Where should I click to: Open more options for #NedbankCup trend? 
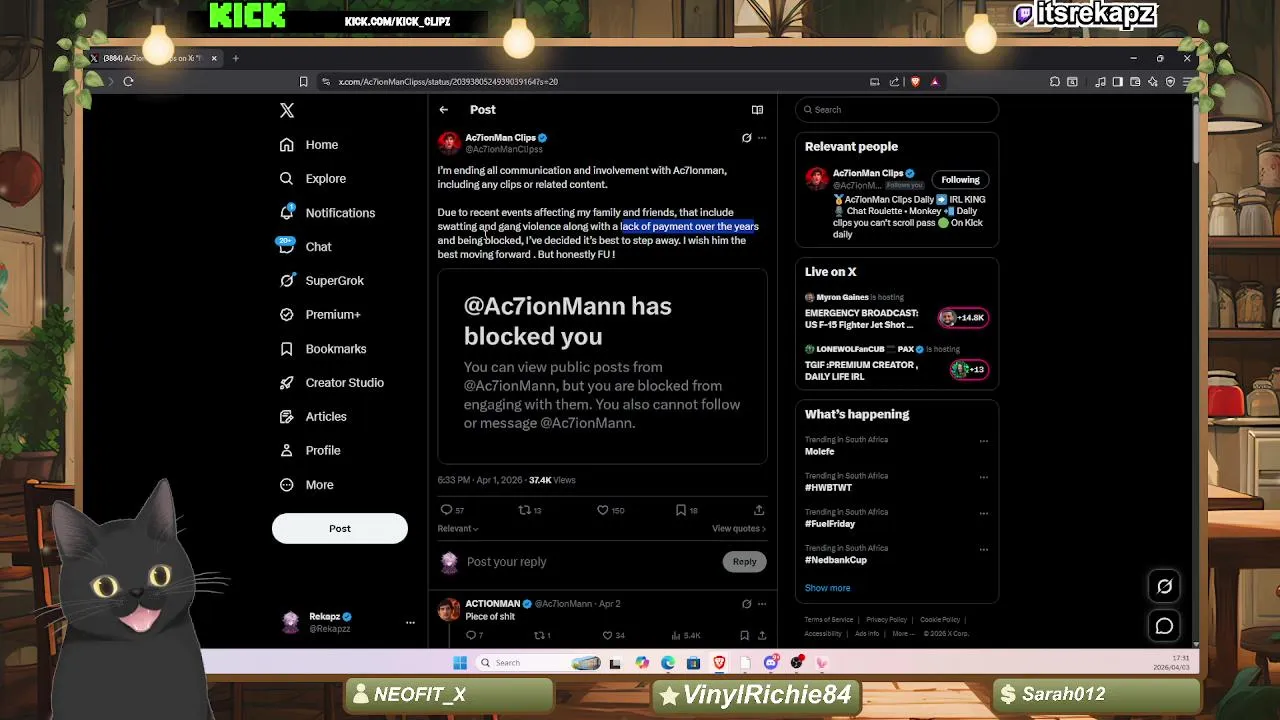984,549
